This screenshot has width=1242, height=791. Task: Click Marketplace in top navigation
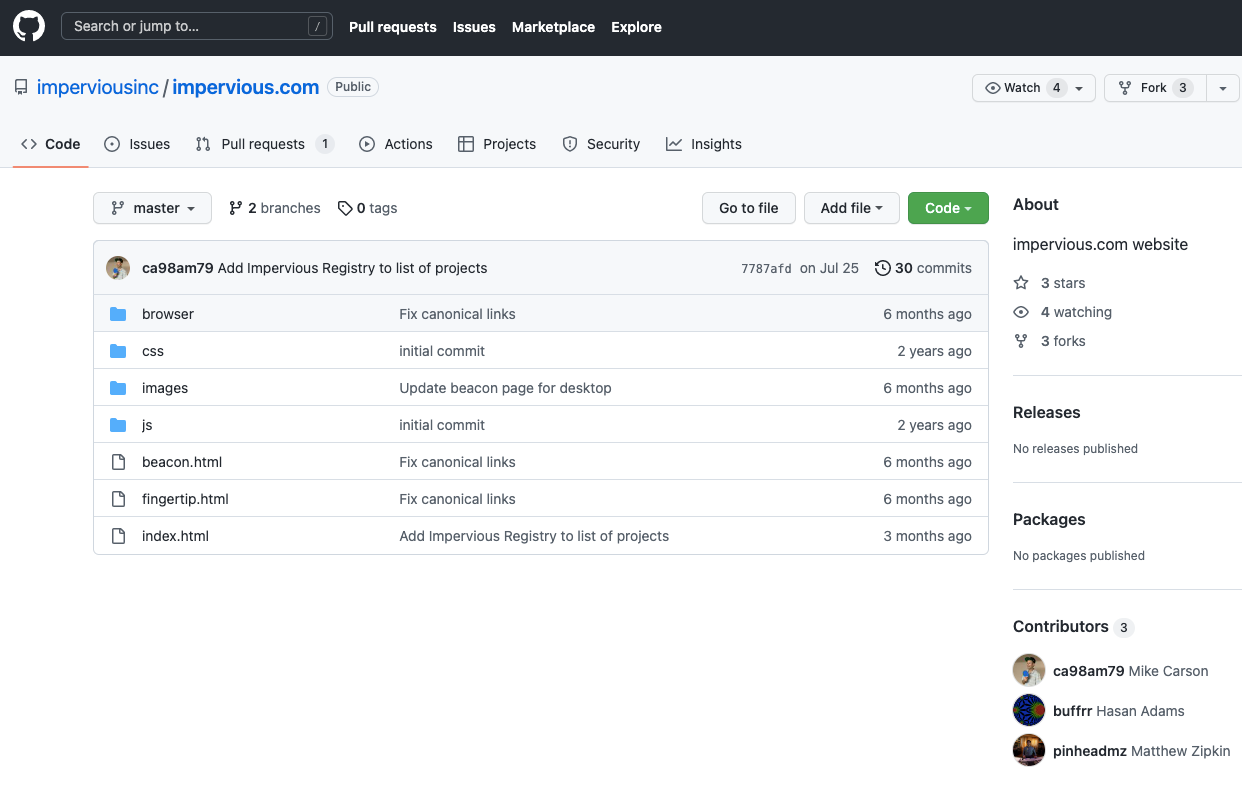click(553, 27)
